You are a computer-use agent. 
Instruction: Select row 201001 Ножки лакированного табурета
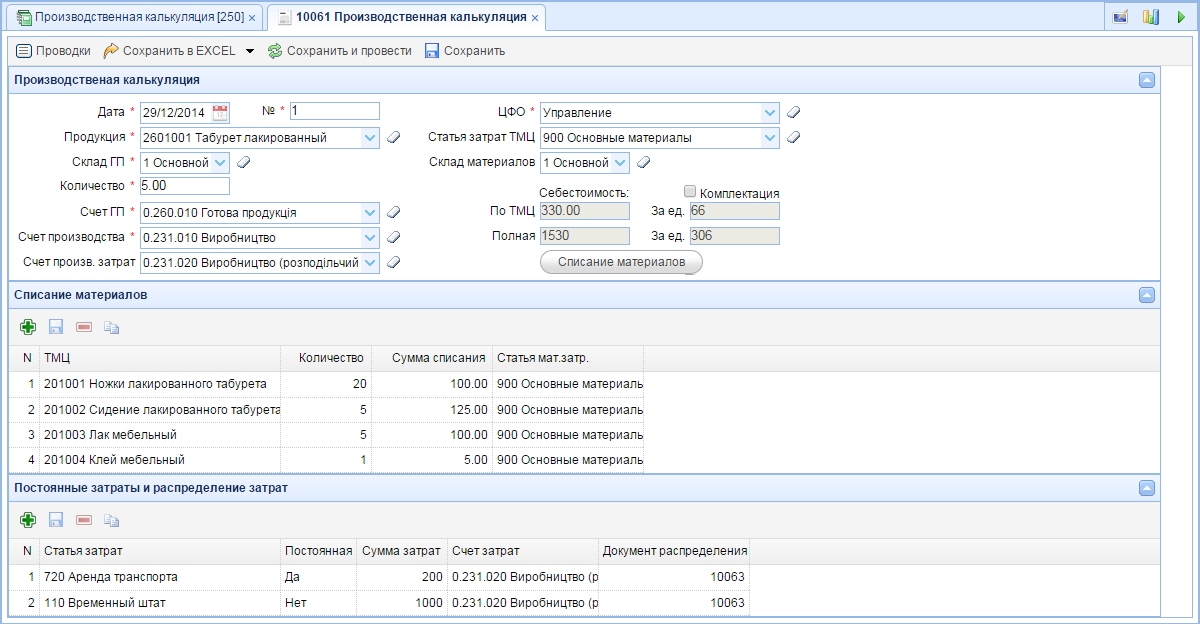pos(326,383)
